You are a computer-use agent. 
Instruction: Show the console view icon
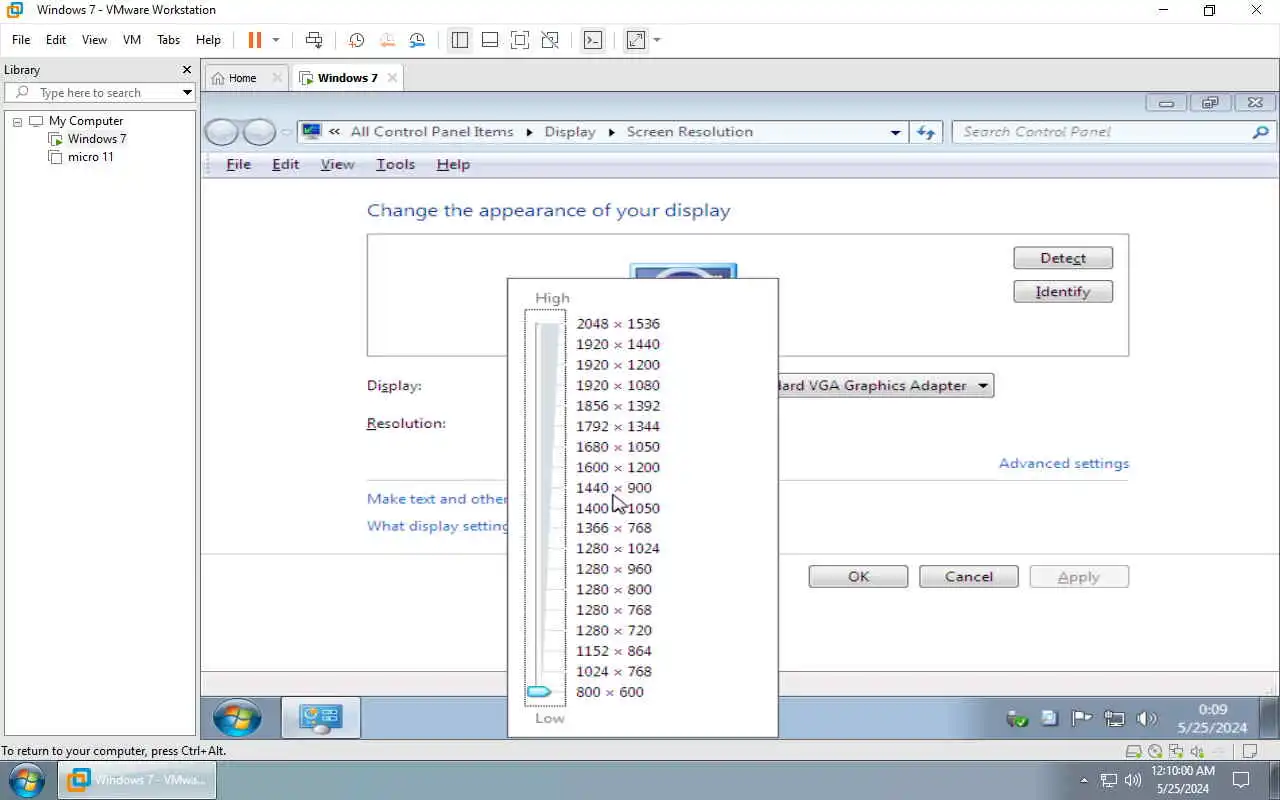coord(593,40)
